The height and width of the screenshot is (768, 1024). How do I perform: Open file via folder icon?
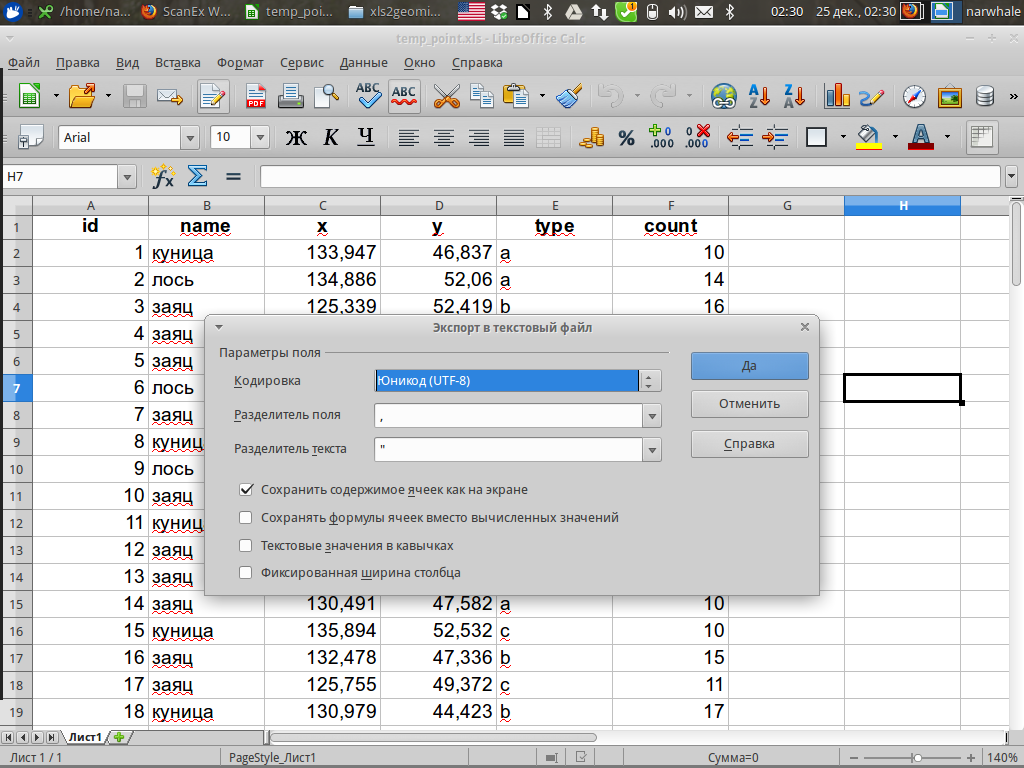pos(82,97)
